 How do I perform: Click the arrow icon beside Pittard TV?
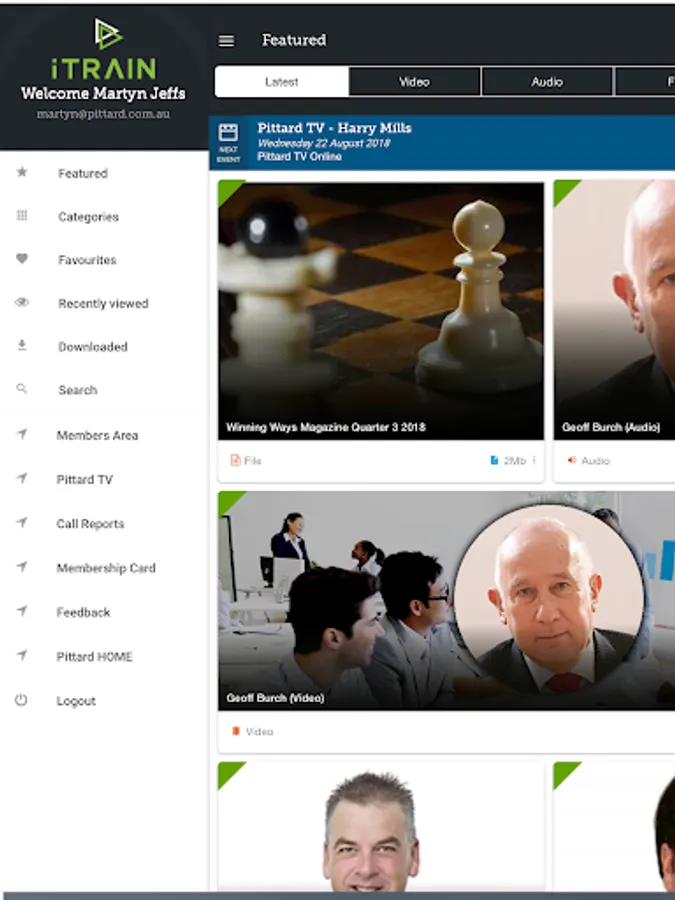pos(22,478)
